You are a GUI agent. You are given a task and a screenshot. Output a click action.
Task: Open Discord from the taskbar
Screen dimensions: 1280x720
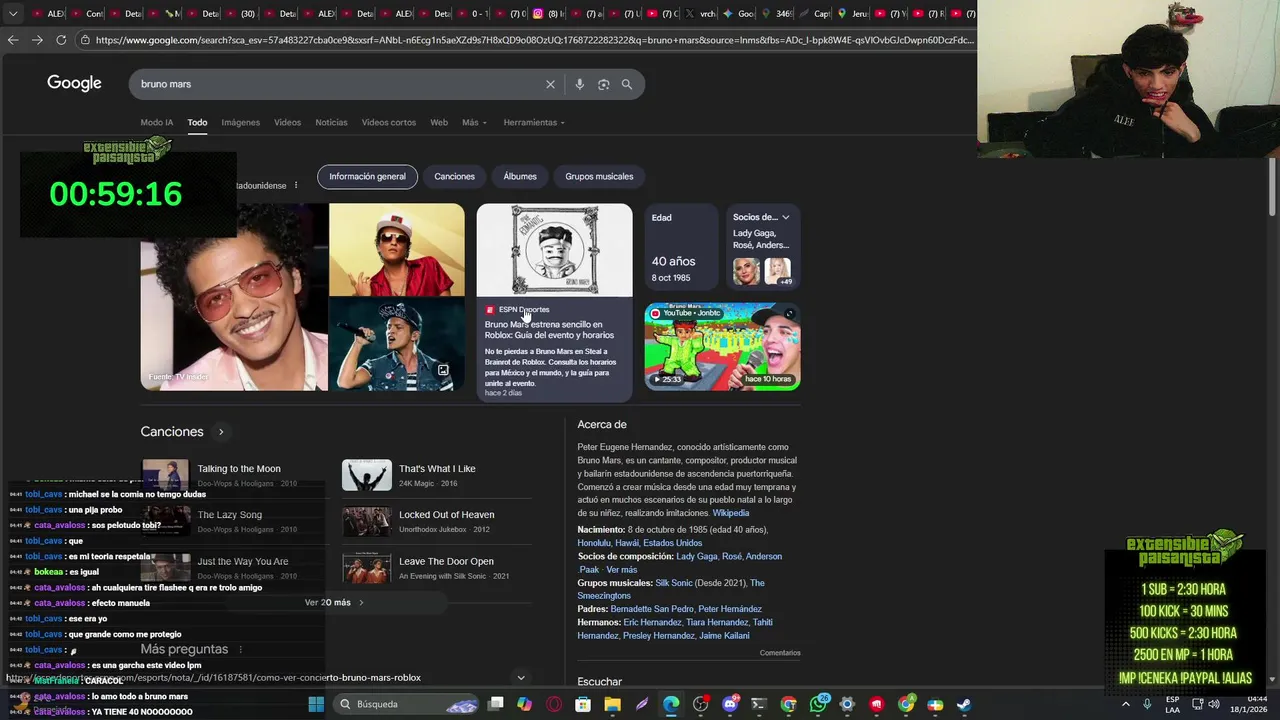tap(730, 704)
